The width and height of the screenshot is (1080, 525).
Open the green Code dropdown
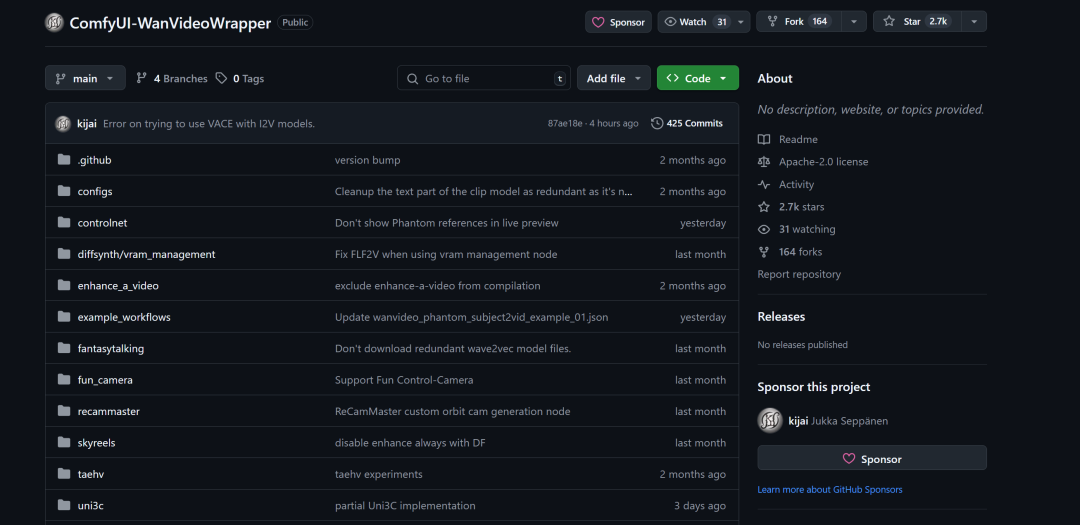(698, 78)
